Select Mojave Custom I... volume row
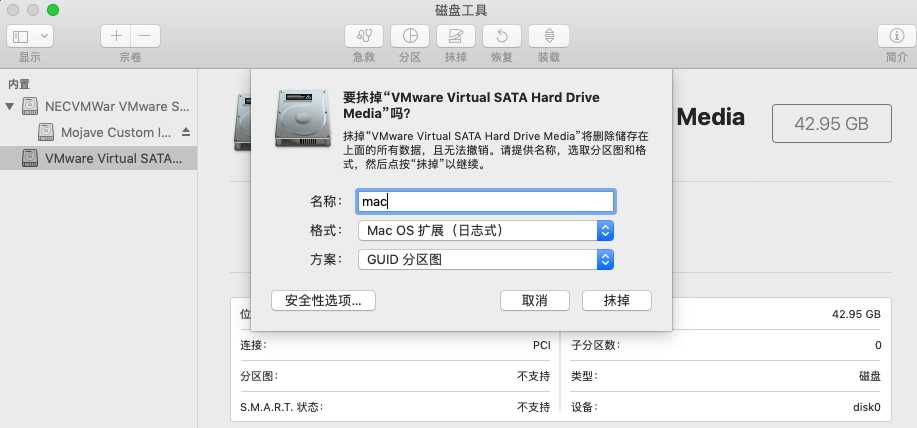This screenshot has width=917, height=428. [98, 132]
